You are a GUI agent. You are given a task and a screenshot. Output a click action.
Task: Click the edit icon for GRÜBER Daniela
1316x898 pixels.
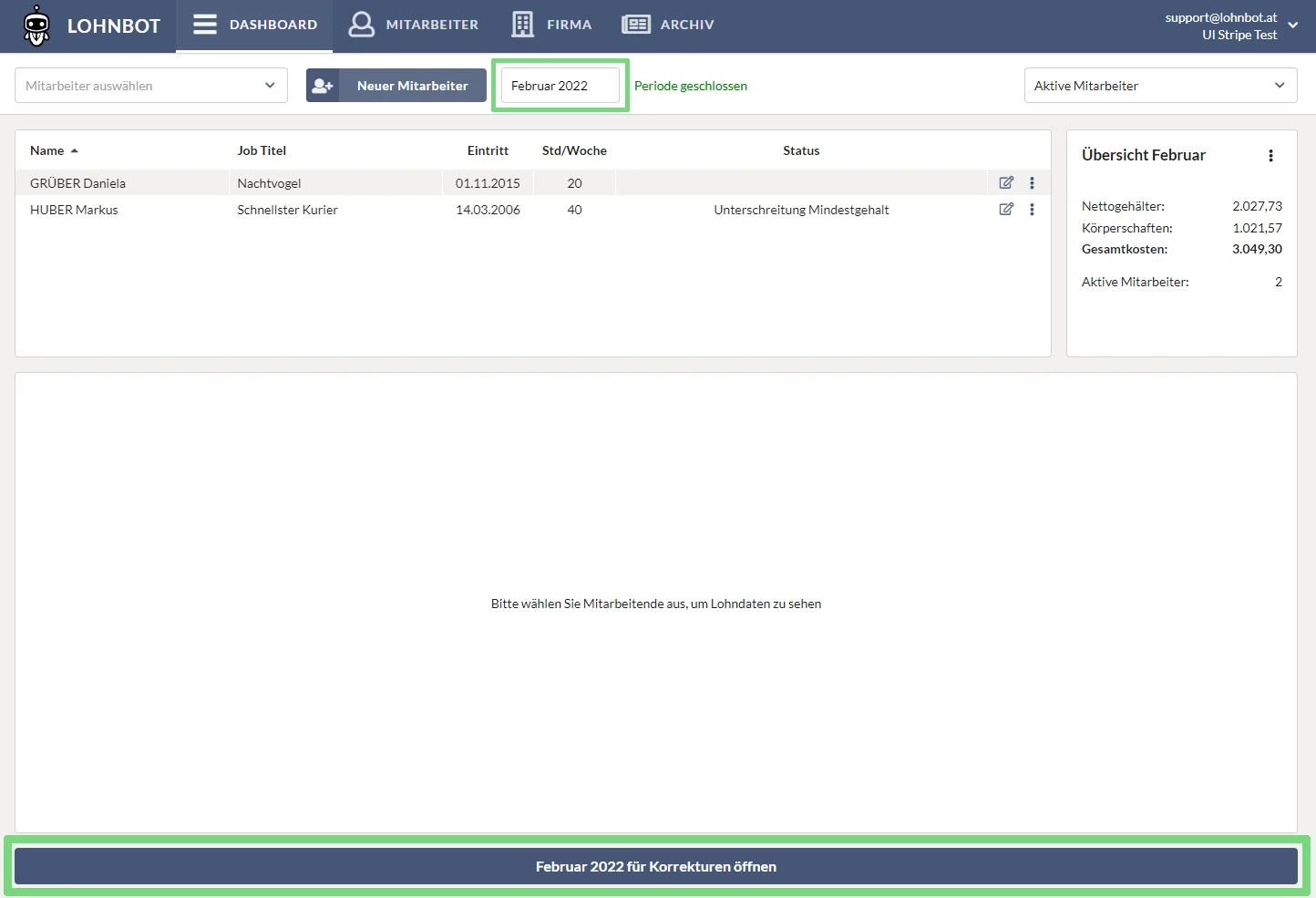click(x=1006, y=182)
